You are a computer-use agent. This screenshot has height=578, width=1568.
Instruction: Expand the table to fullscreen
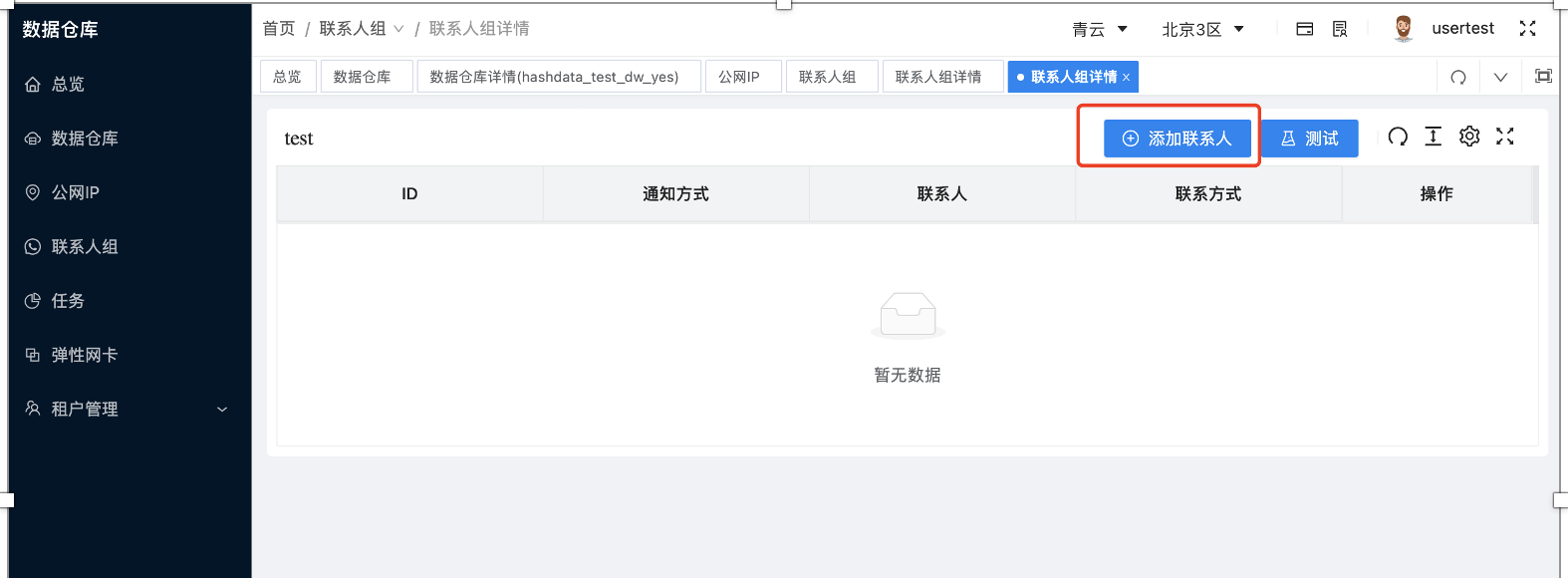click(1505, 137)
